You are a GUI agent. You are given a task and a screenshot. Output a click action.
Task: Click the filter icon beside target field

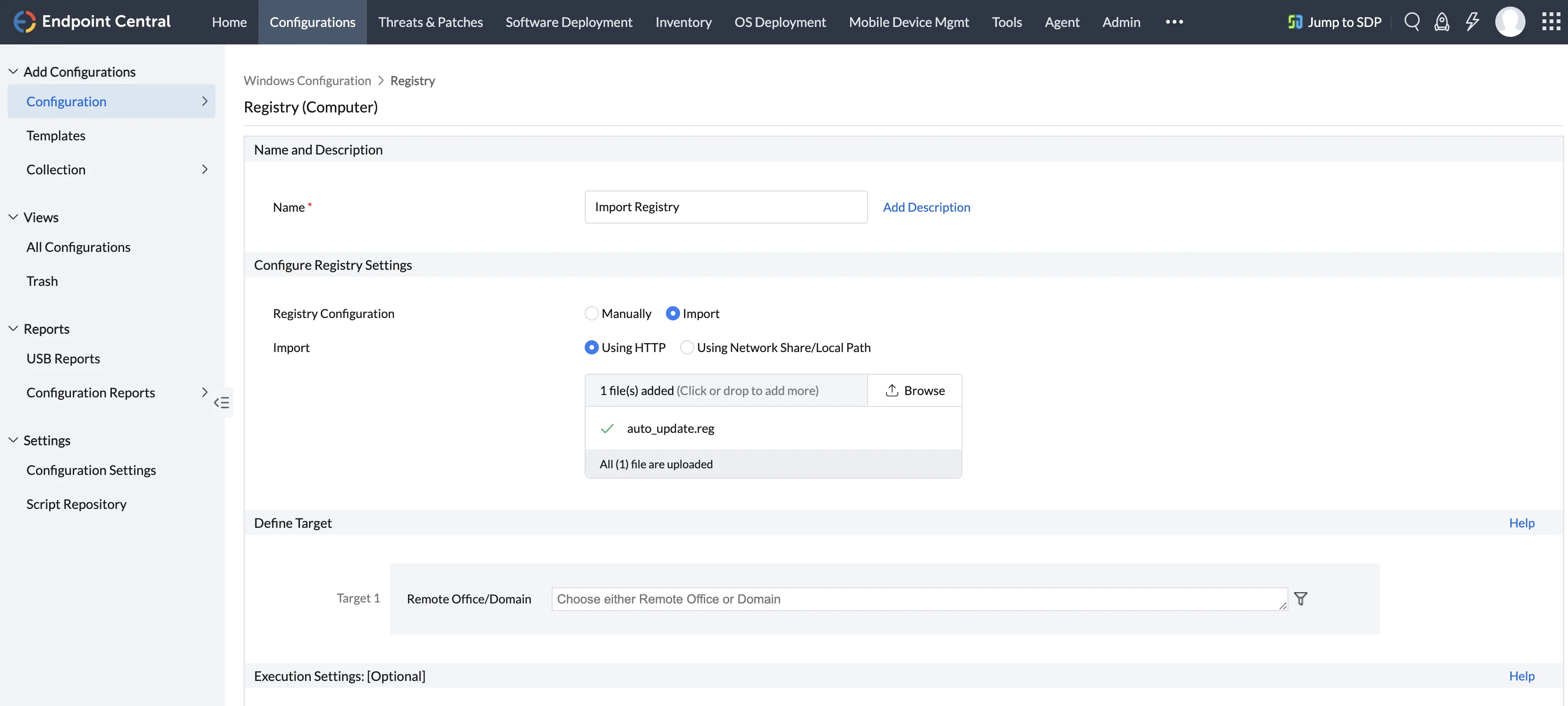point(1300,599)
